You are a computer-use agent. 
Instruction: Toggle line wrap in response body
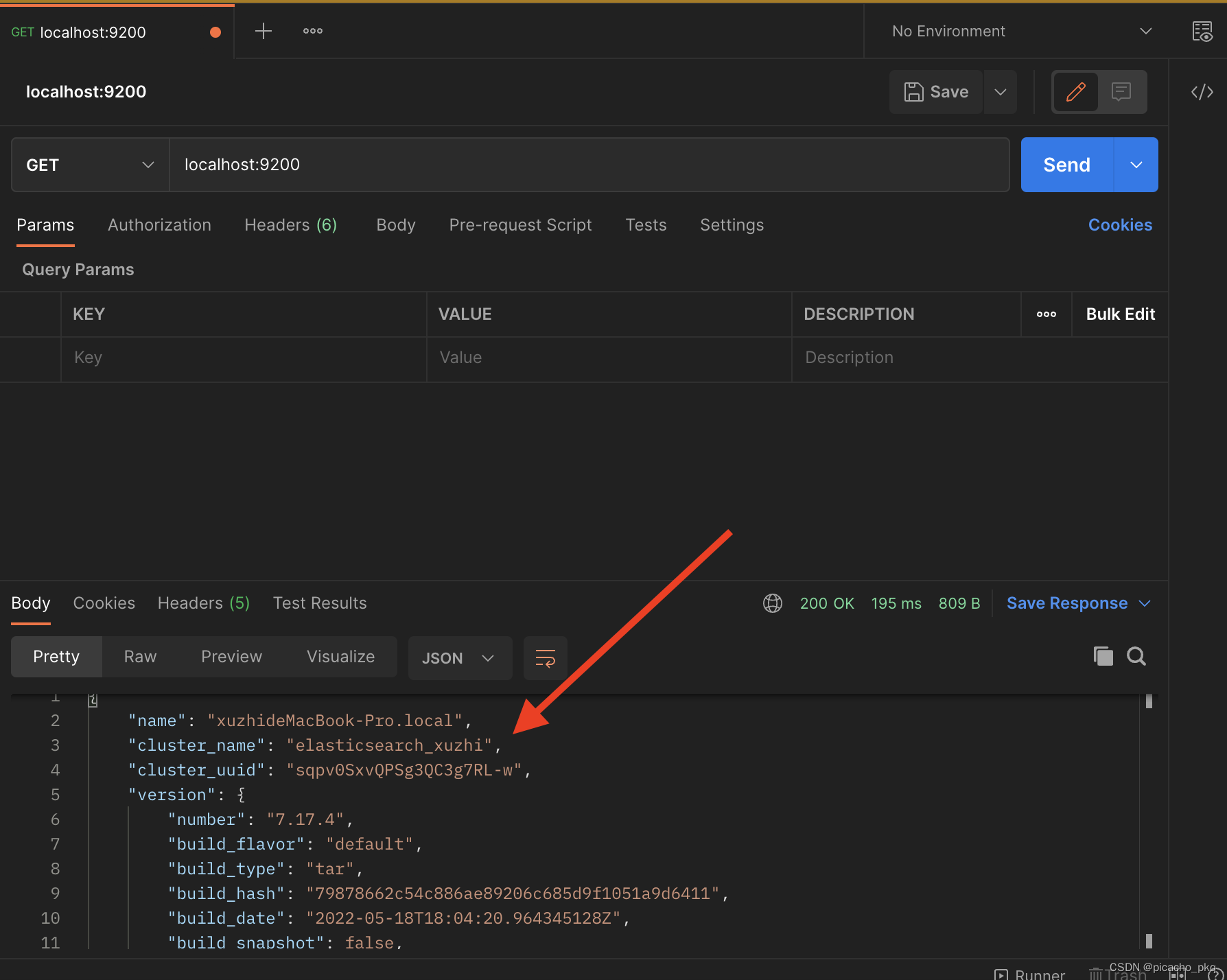(x=545, y=658)
